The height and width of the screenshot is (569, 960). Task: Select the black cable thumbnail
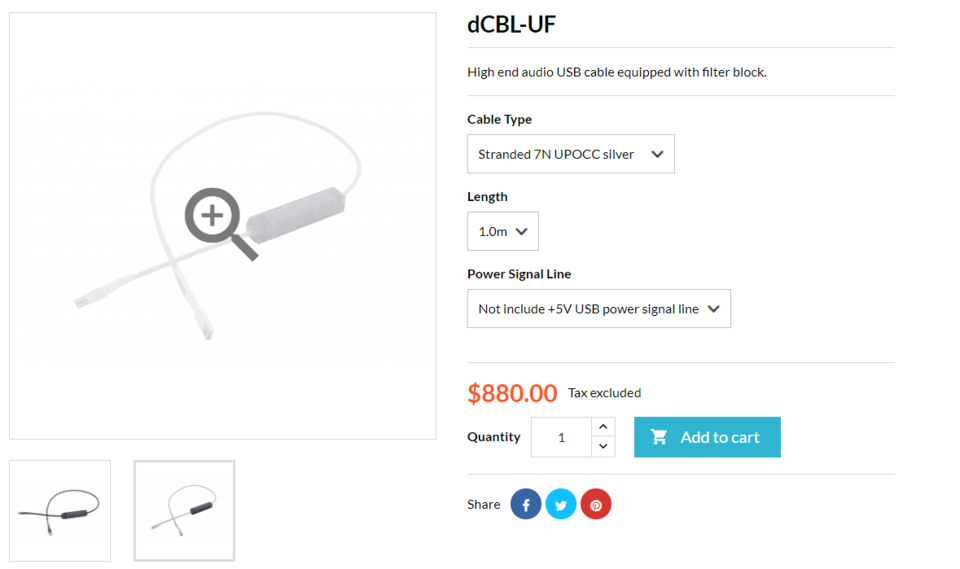(60, 511)
